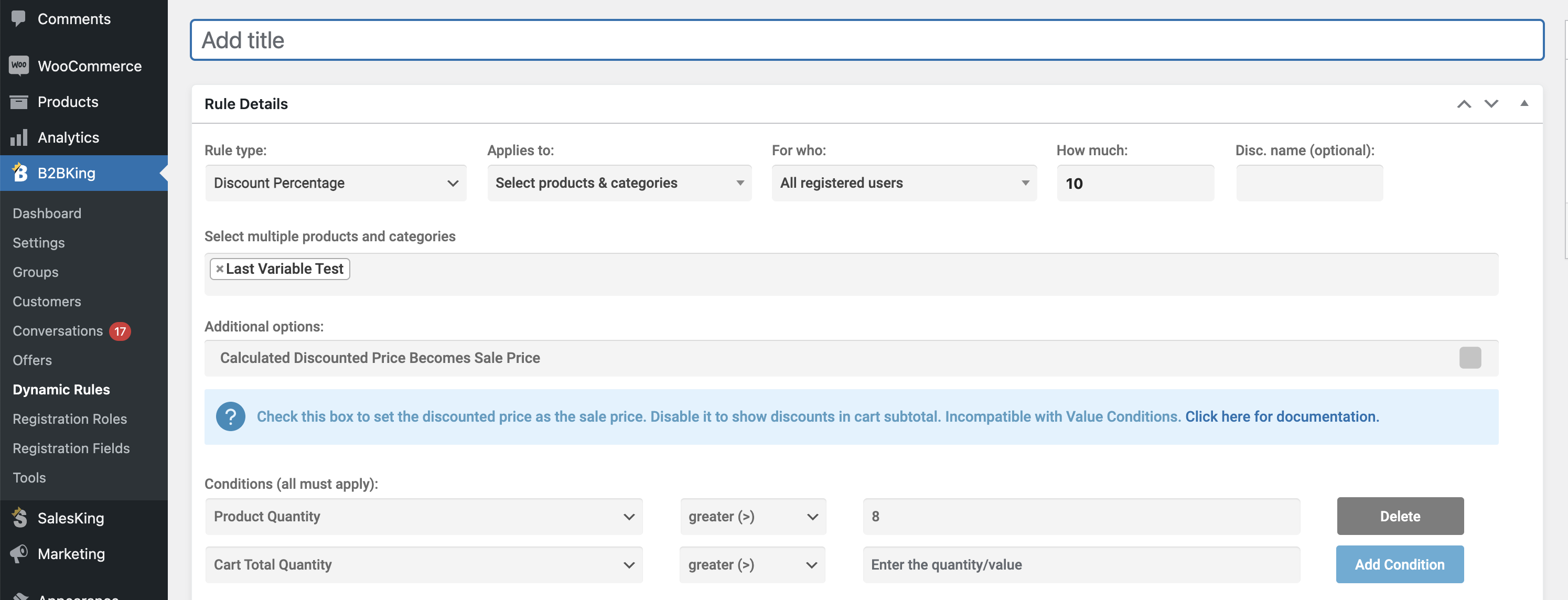Click the Analytics bar chart icon
1568x600 pixels.
(19, 137)
